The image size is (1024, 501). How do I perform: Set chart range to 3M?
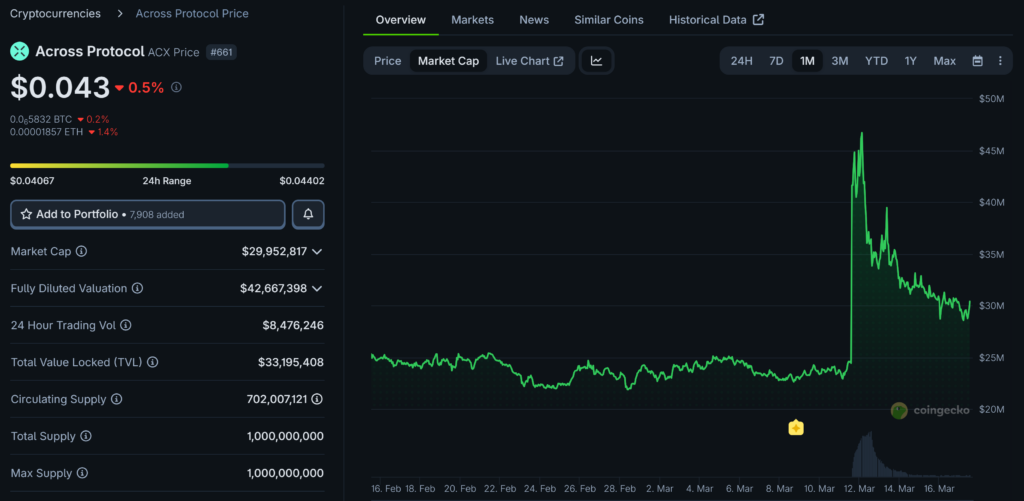point(839,61)
